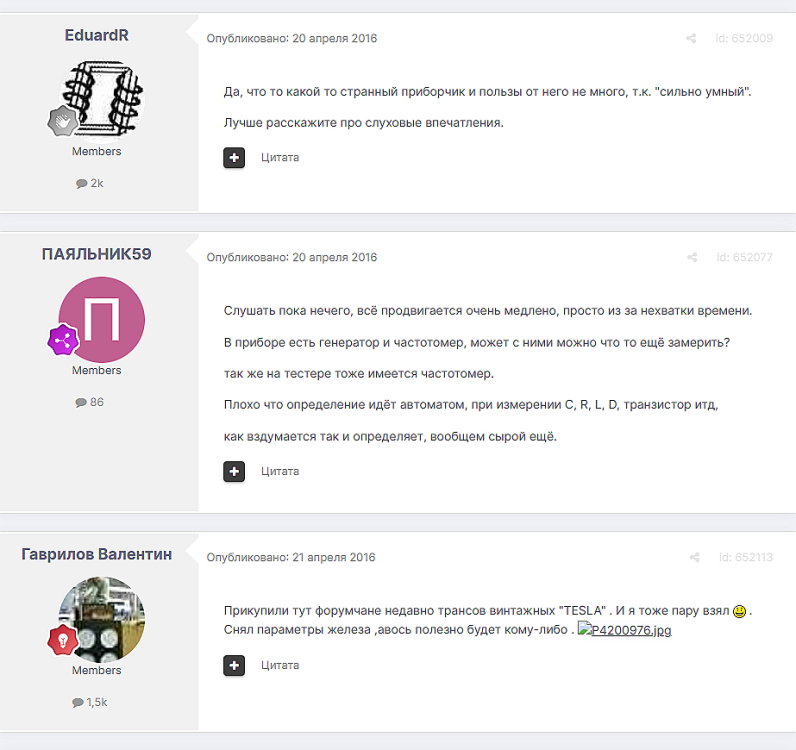Open Гаврилов Валентин's avatar photo
The width and height of the screenshot is (796, 750).
[x=102, y=619]
